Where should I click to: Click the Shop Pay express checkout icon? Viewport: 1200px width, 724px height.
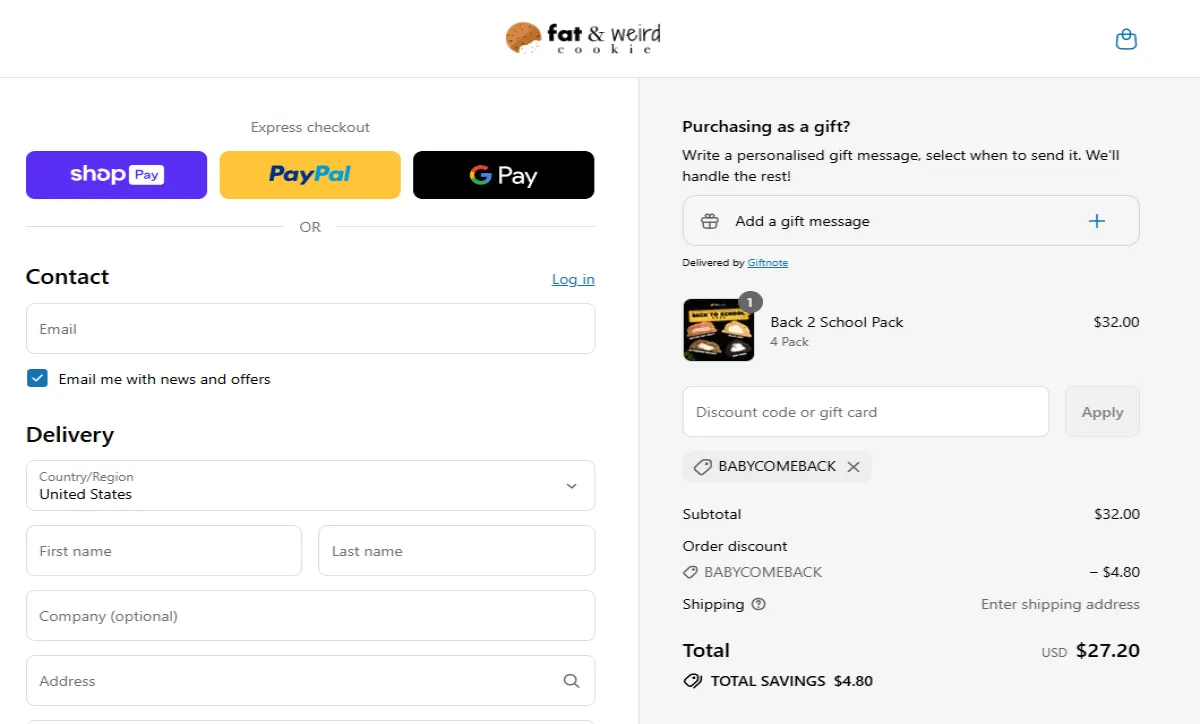[x=116, y=174]
